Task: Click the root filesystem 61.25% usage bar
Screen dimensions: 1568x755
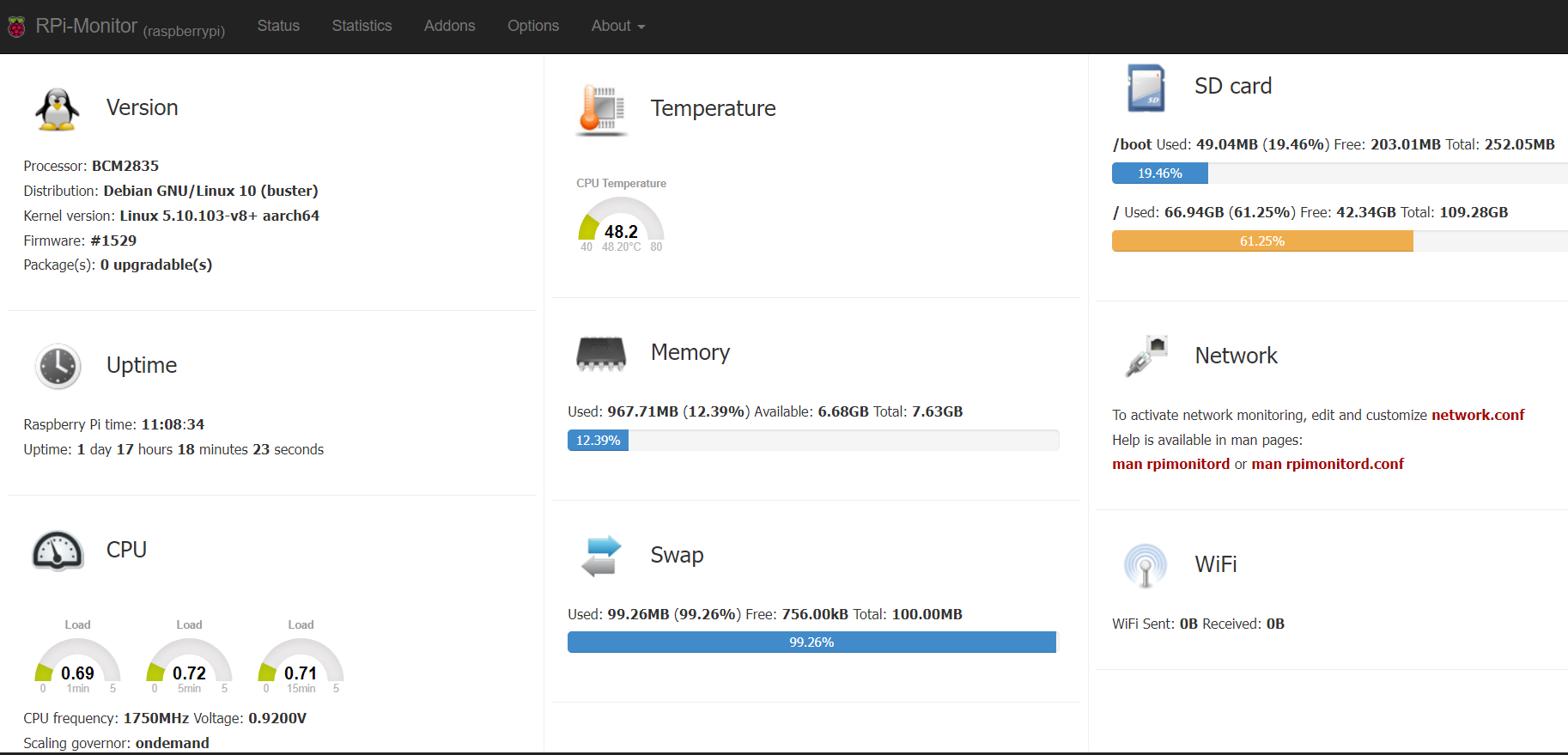Action: point(1261,241)
